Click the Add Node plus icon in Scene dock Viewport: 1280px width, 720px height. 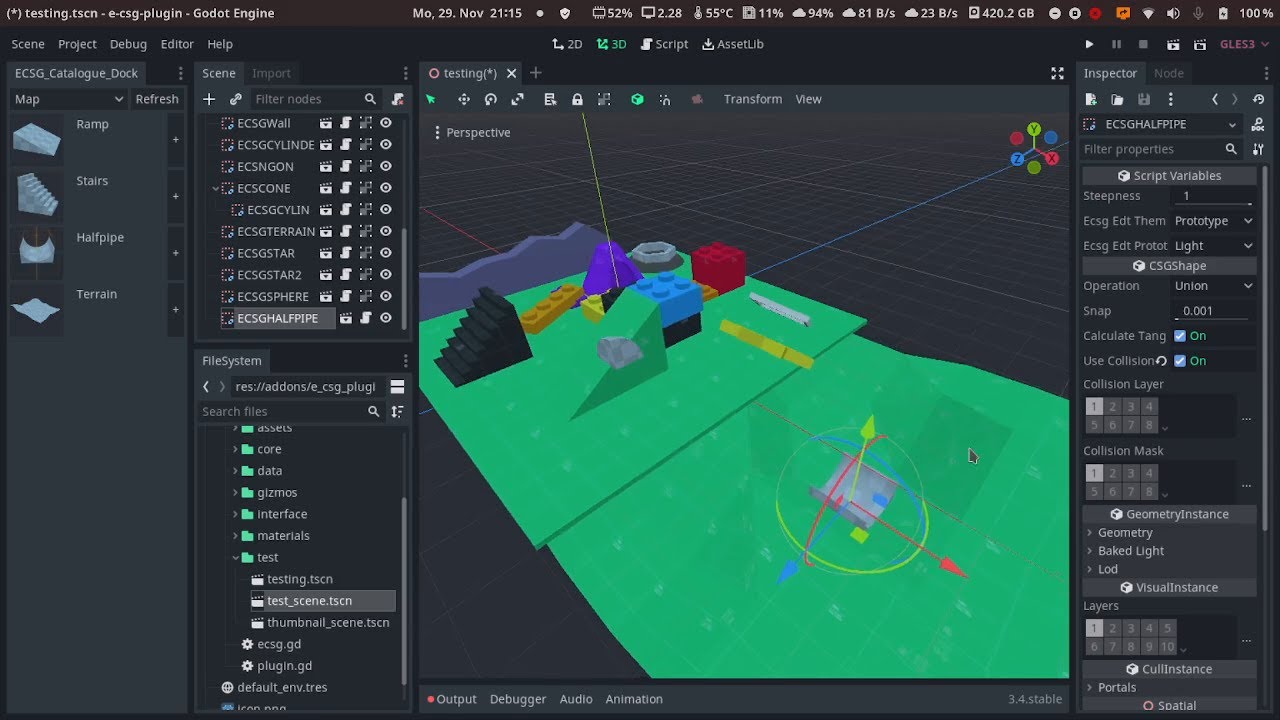click(209, 99)
